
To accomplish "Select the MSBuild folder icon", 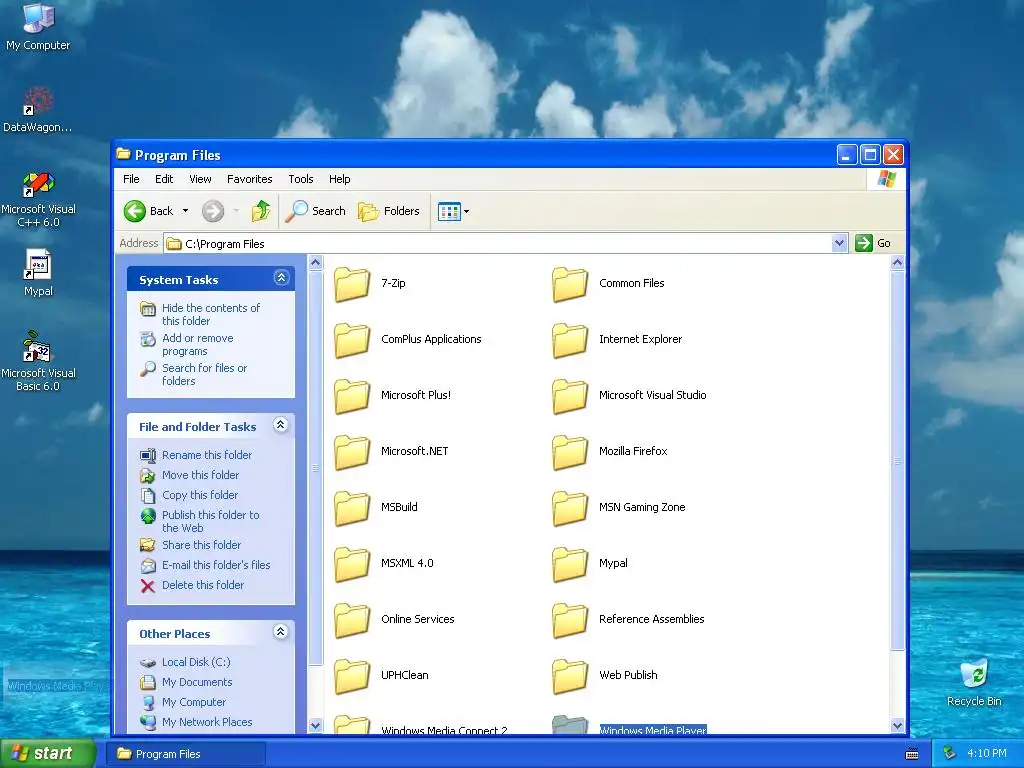I will click(x=352, y=508).
